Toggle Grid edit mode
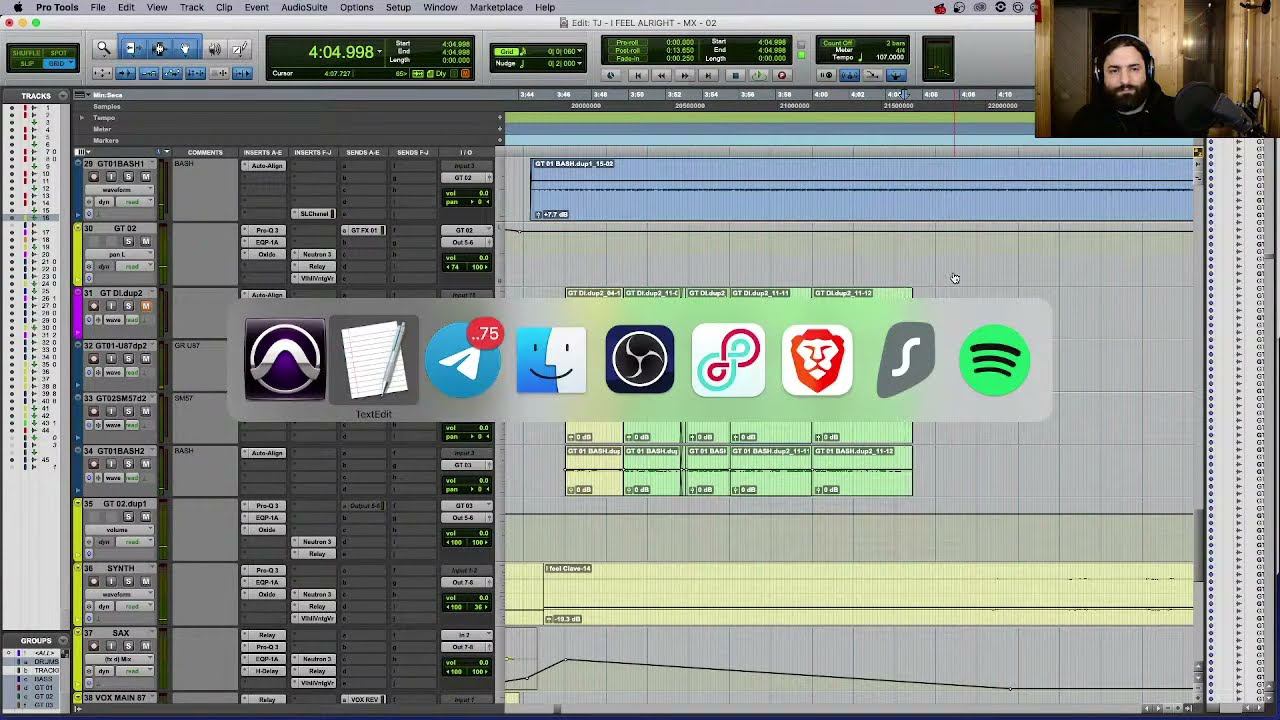The width and height of the screenshot is (1280, 720). click(x=58, y=64)
